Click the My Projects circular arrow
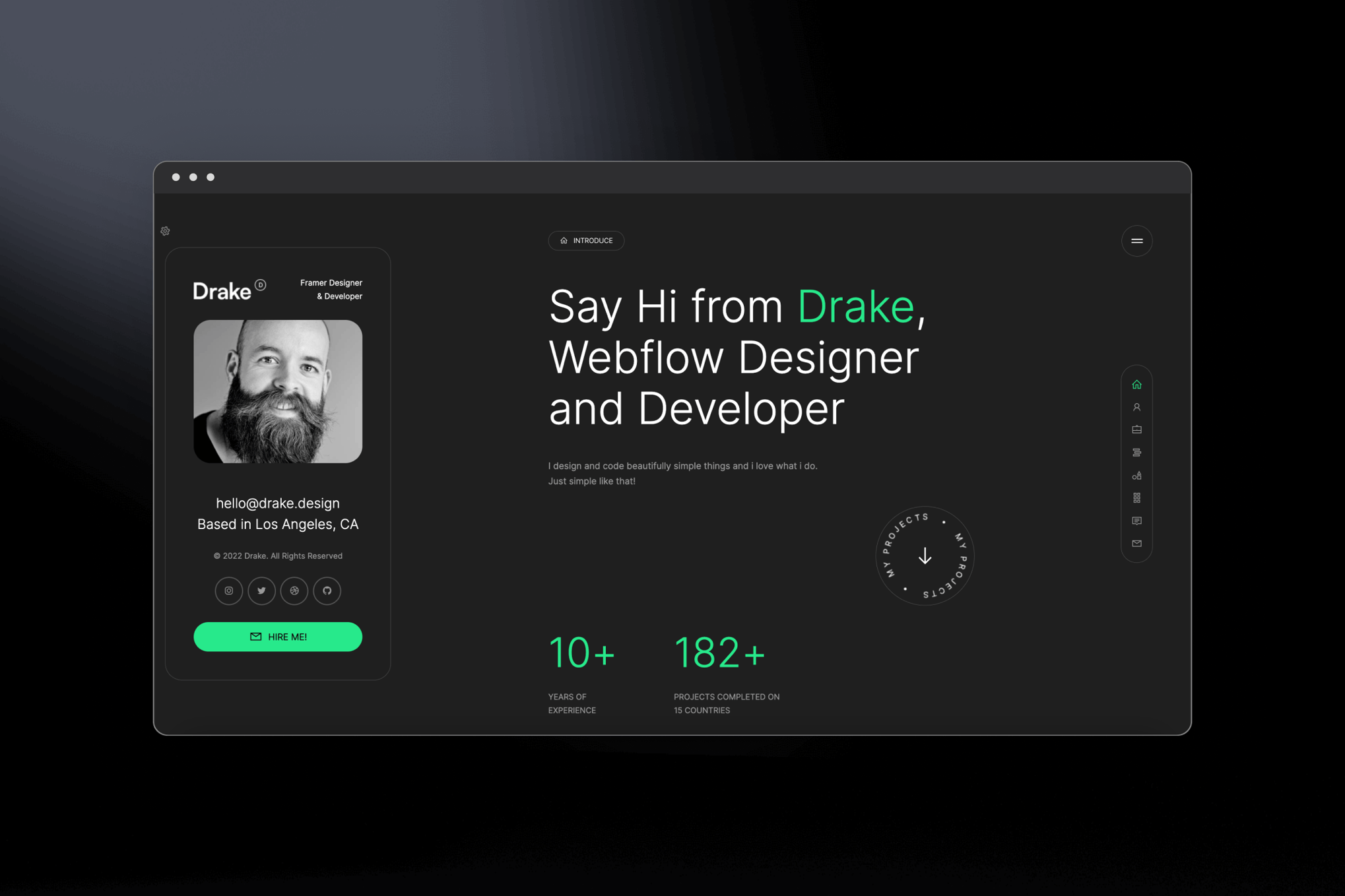 point(925,556)
